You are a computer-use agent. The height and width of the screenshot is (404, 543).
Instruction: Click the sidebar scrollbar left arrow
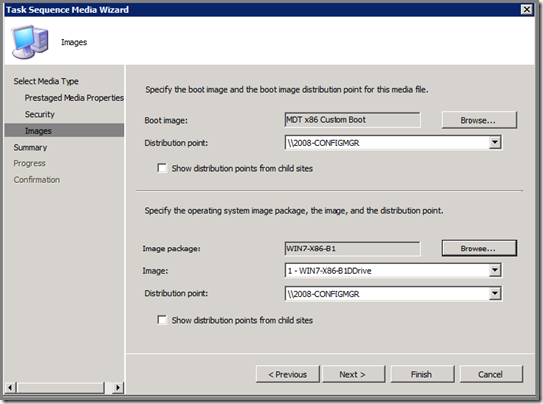[x=10, y=387]
